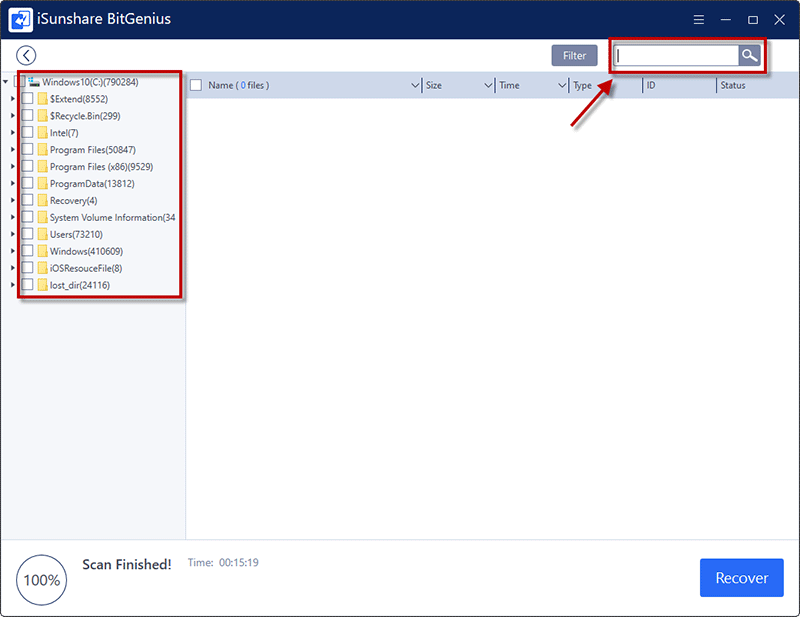Click the System Volume Information folder icon
The height and width of the screenshot is (617, 800).
[42, 217]
